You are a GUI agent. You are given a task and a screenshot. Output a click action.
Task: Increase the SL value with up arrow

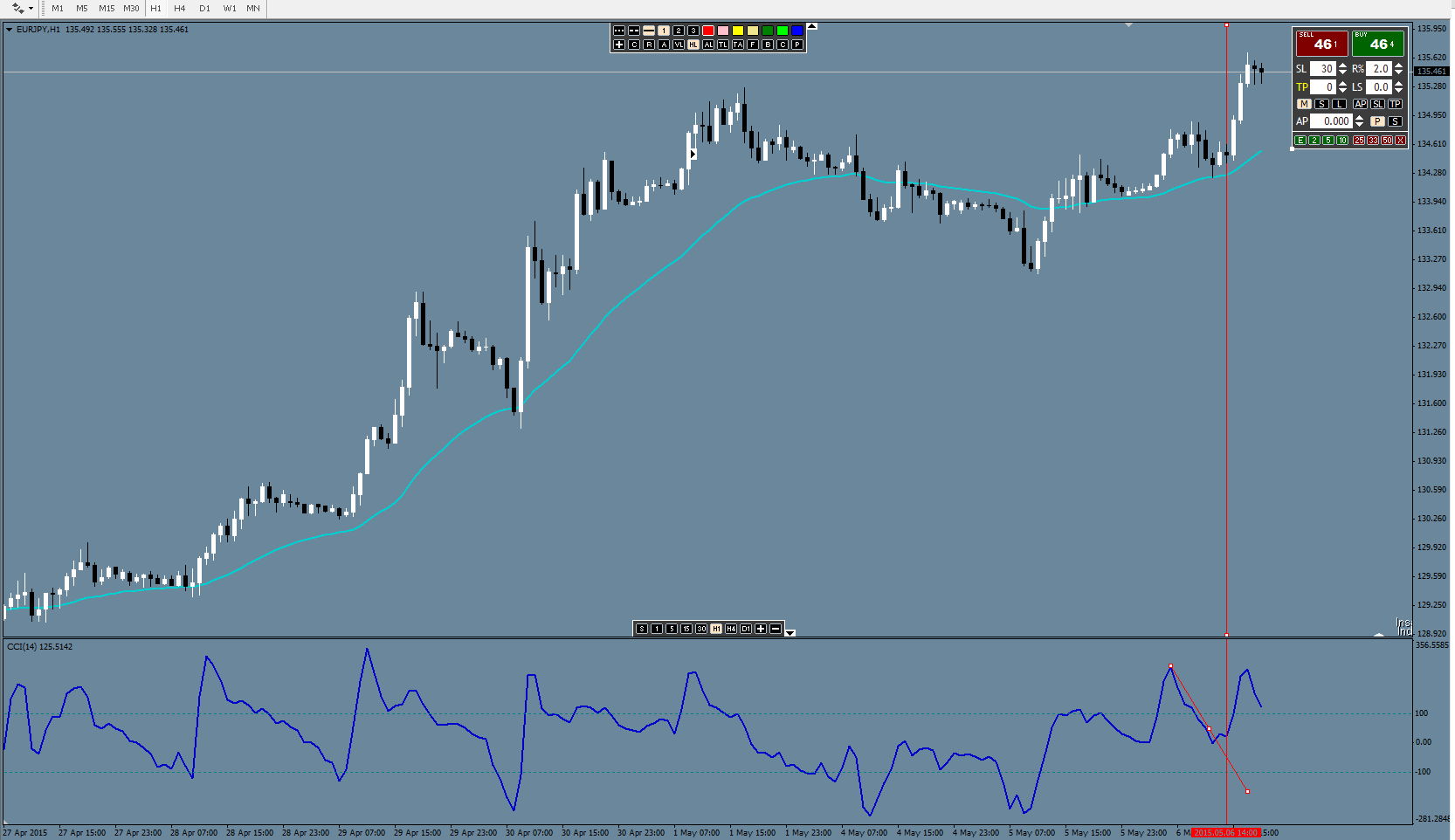click(1342, 65)
